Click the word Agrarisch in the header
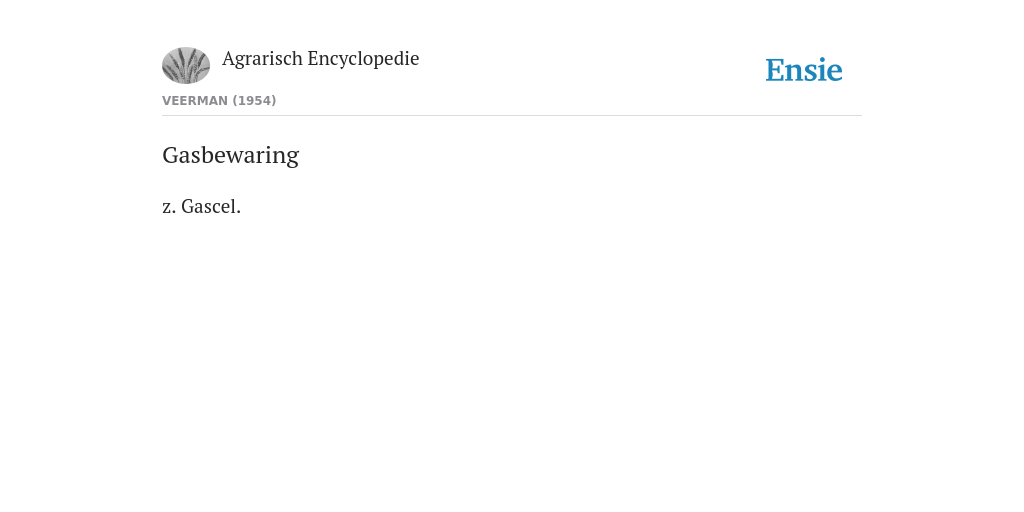This screenshot has width=1024, height=512. (x=263, y=59)
